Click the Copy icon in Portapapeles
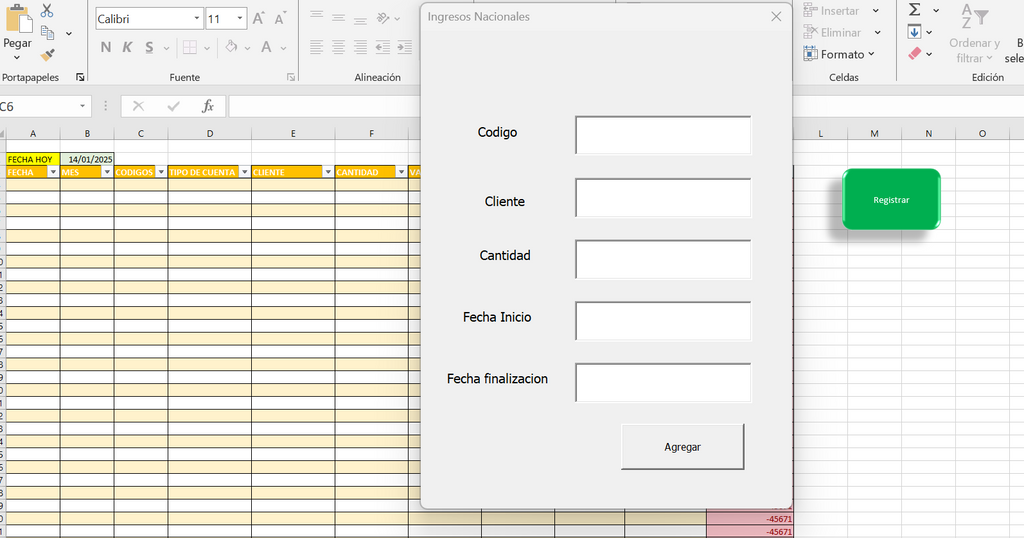 (47, 33)
